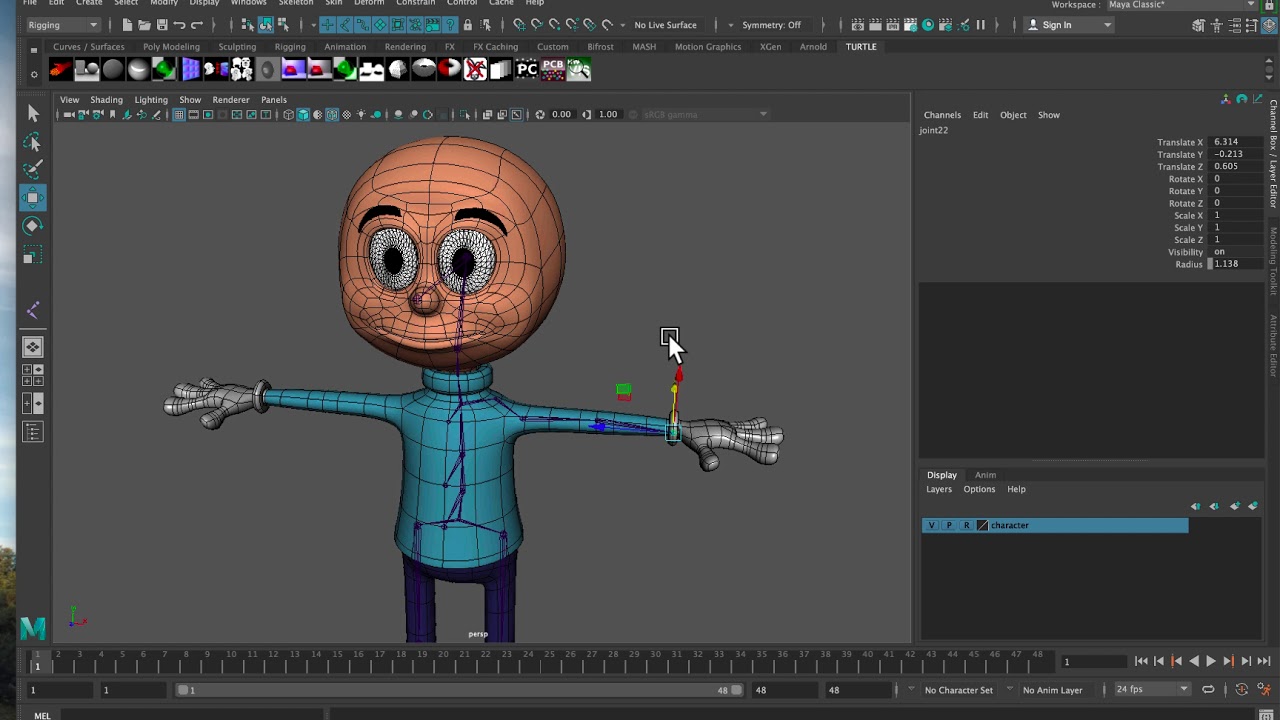
Task: Save scene using floppy disk icon
Action: 162,25
